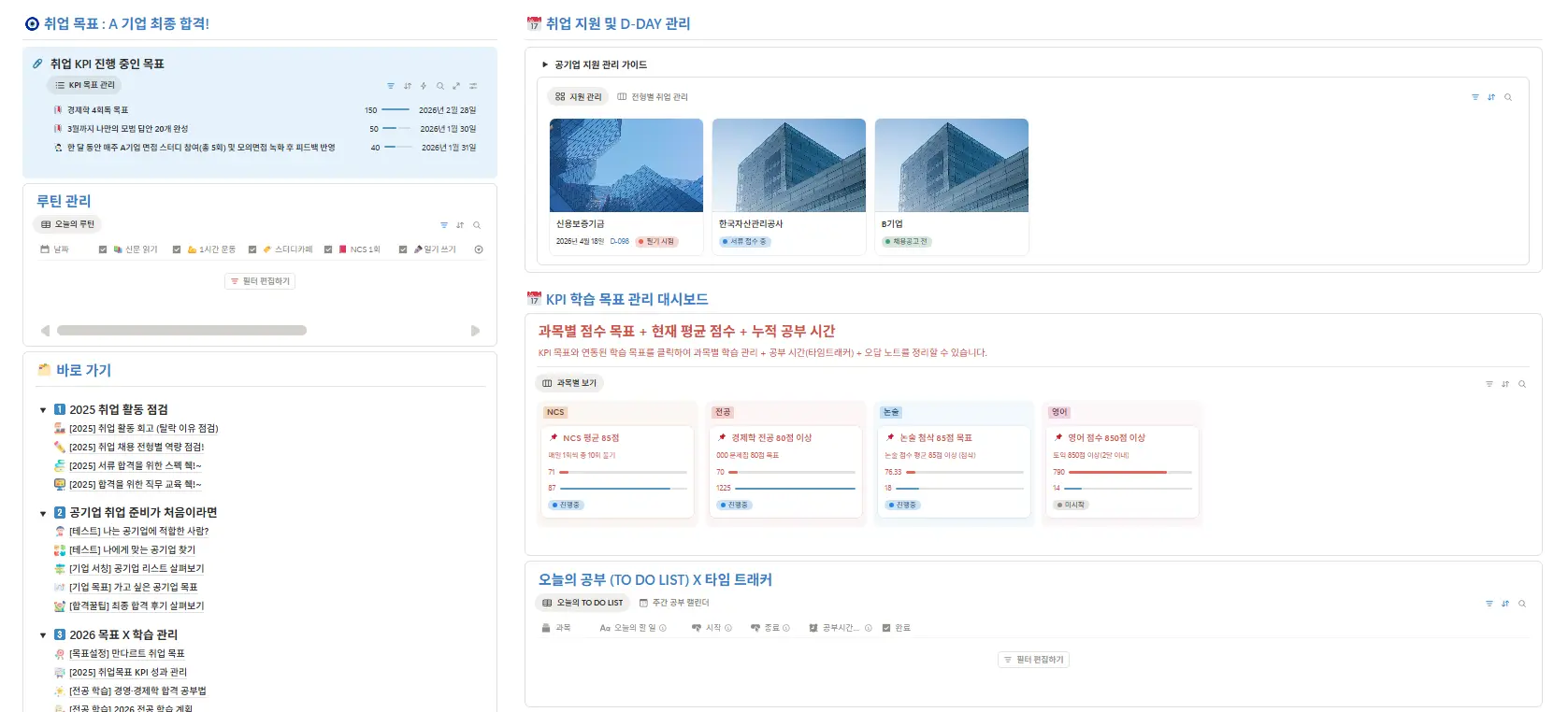Open 경제학 전공 80점 이상 card

click(x=785, y=471)
